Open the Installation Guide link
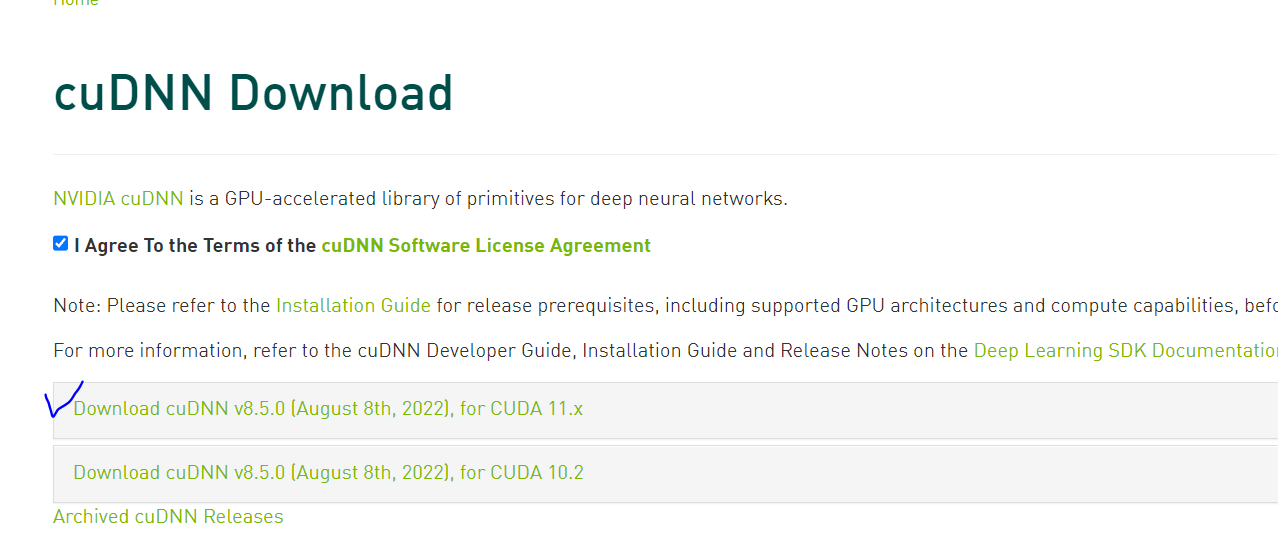The height and width of the screenshot is (557, 1278). coord(354,305)
